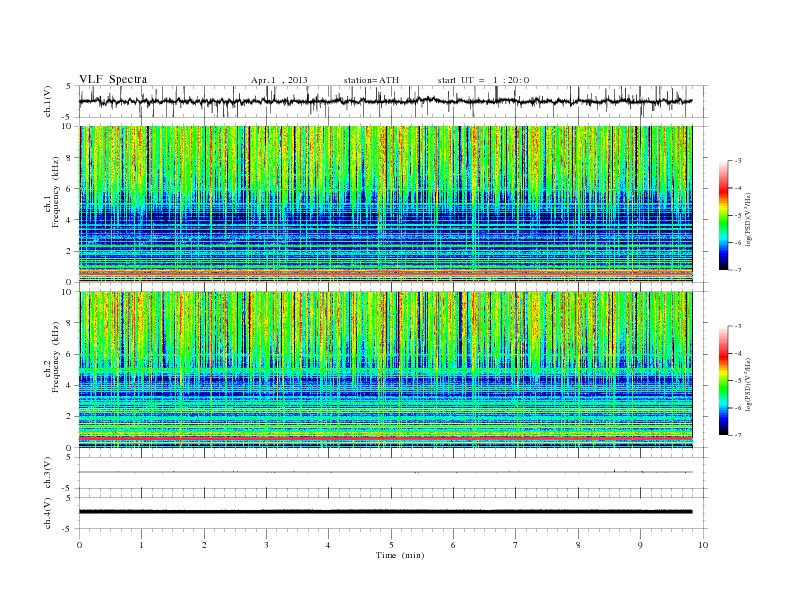Click time axis tick label "5"

tap(391, 545)
